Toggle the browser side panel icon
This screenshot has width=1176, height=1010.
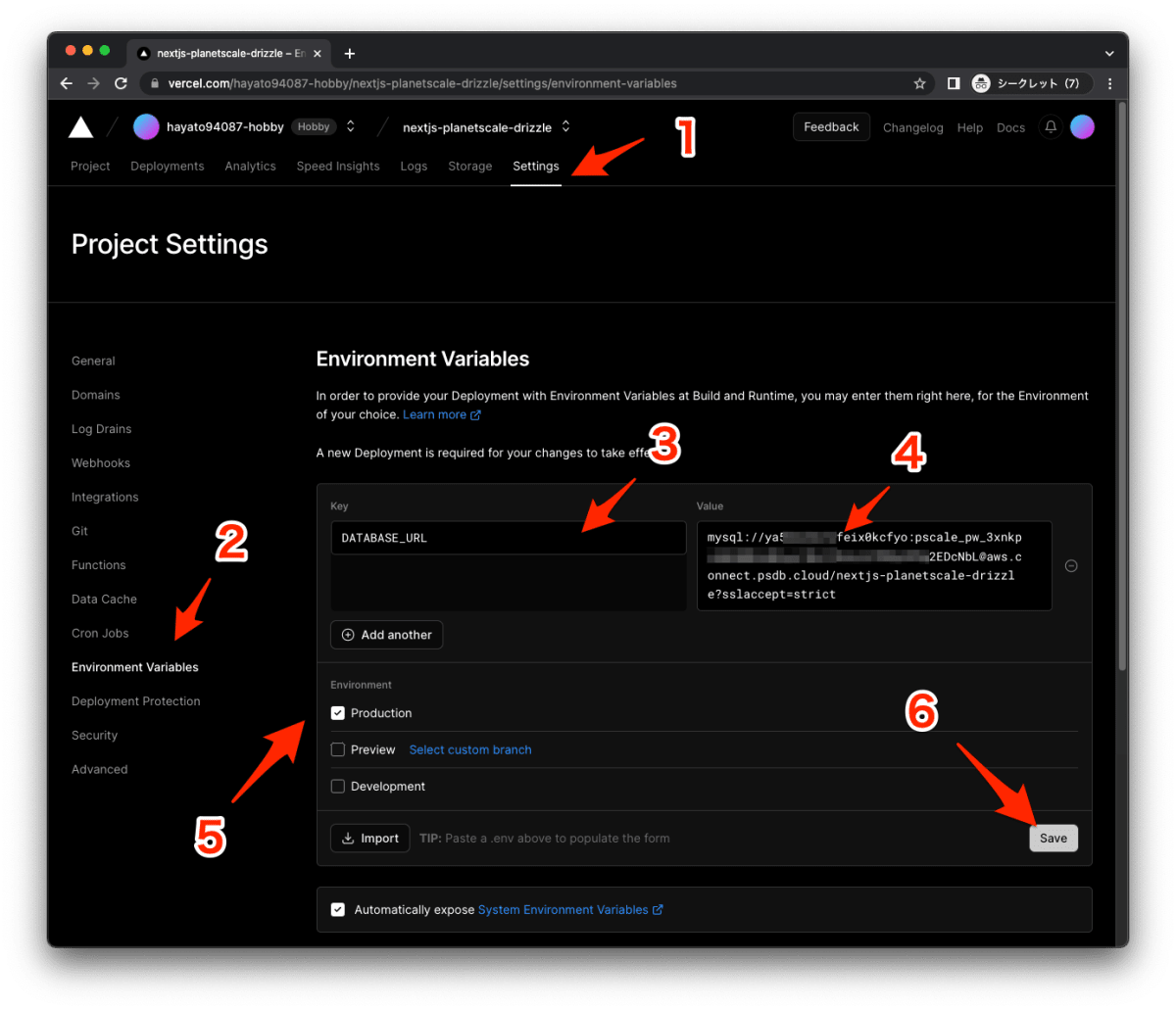point(954,83)
